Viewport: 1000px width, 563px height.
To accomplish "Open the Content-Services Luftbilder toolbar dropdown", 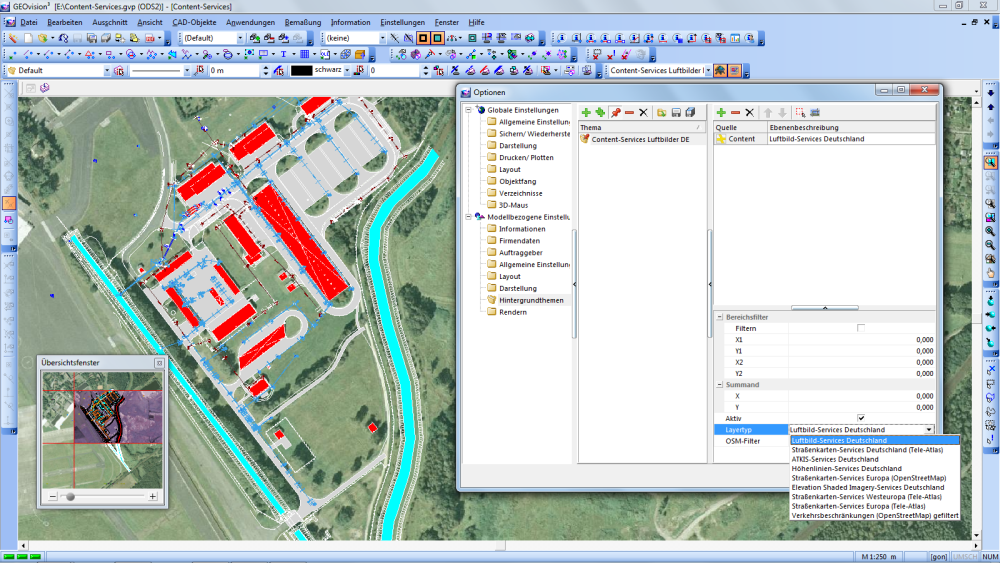I will 708,71.
